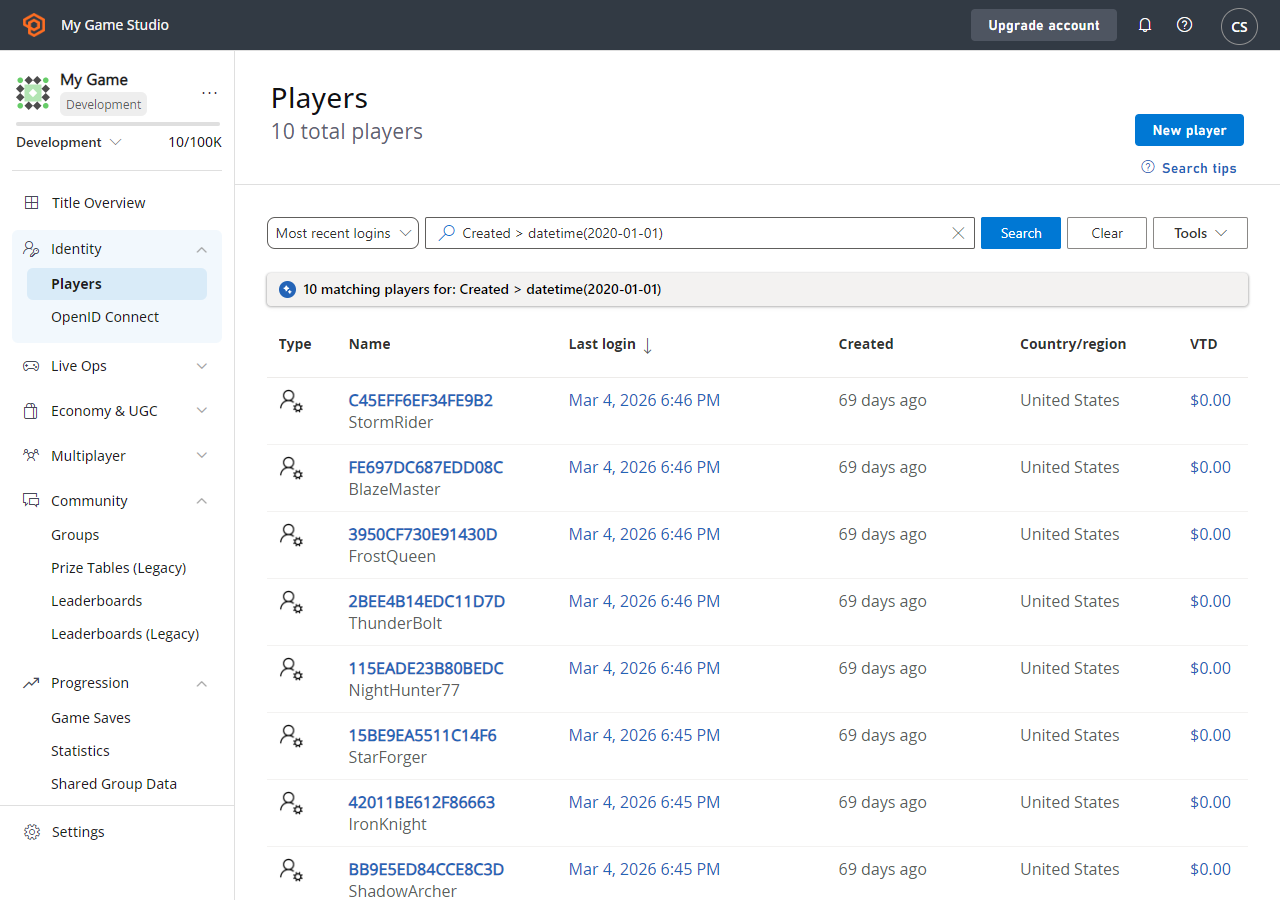Screen dimensions: 1280x900
Task: Click the Live Ops gamepad icon
Action: point(32,366)
